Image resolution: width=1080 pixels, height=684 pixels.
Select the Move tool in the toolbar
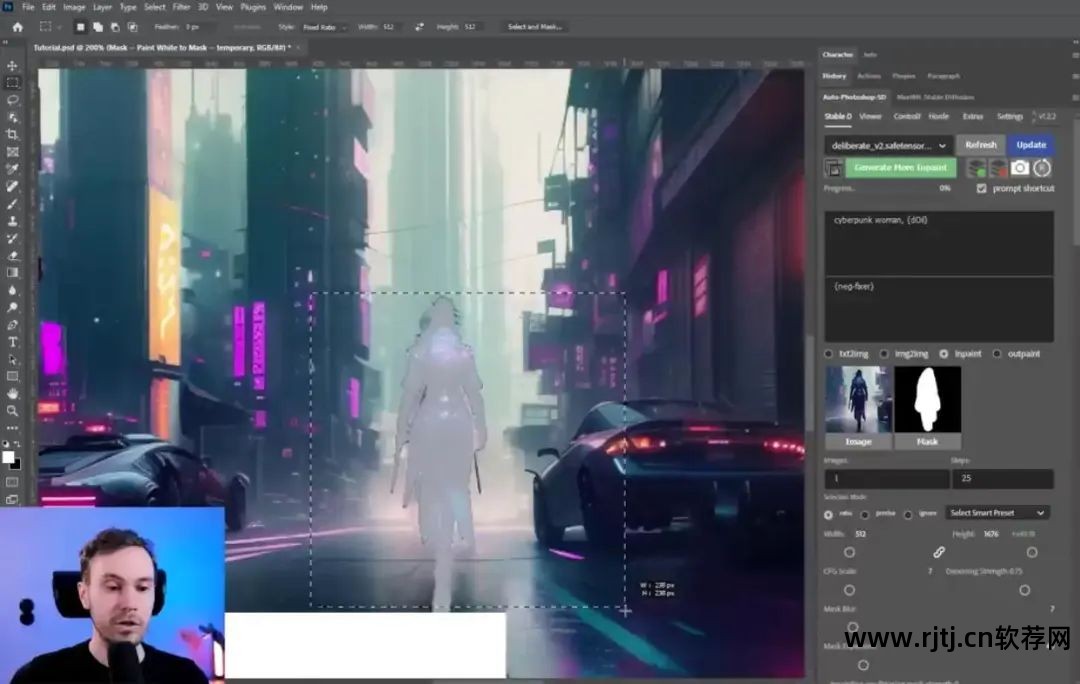click(12, 66)
